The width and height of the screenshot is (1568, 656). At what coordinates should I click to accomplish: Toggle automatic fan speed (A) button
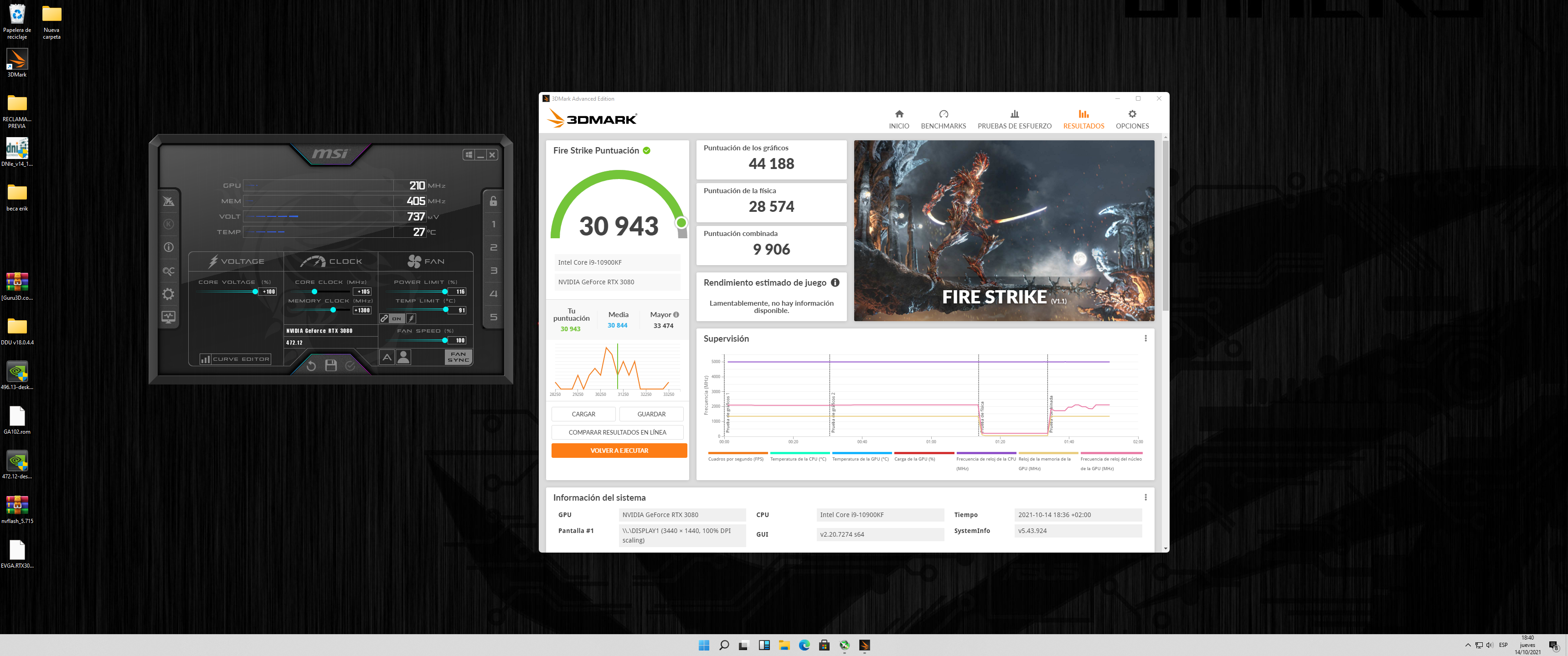387,357
